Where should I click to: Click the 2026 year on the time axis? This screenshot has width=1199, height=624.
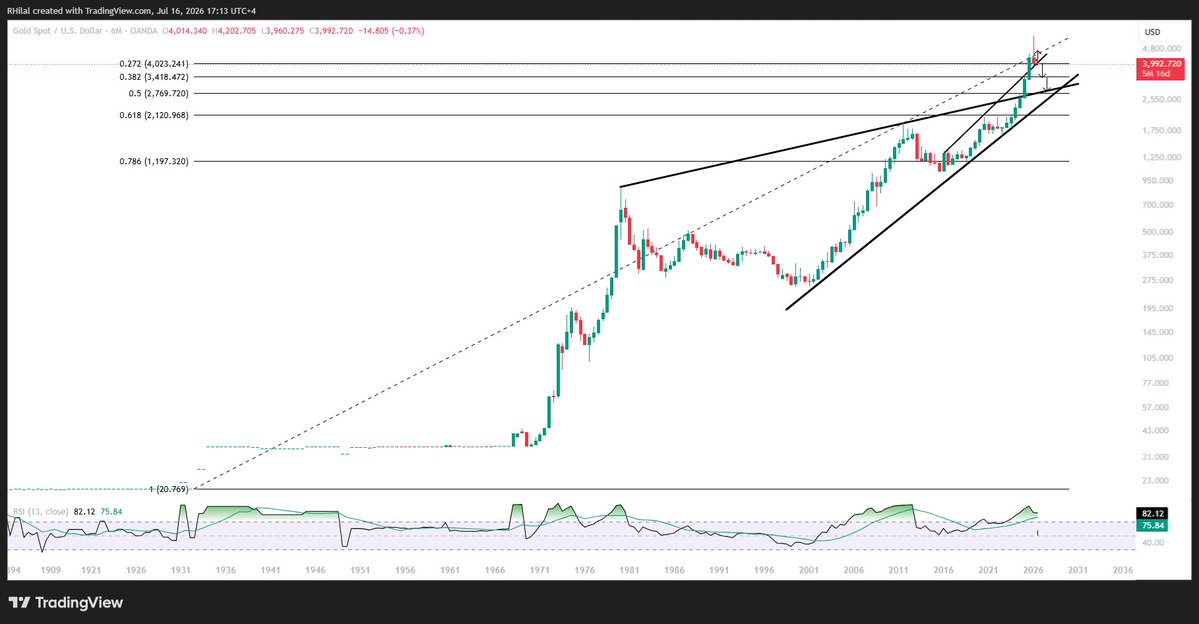pyautogui.click(x=1033, y=570)
